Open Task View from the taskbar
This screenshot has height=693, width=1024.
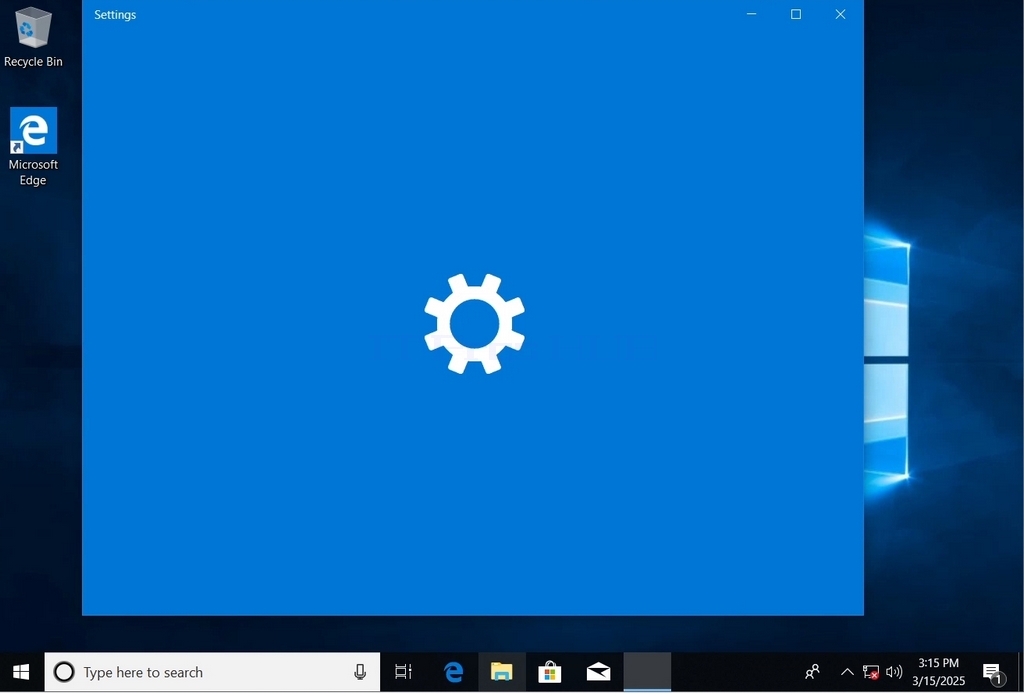point(404,672)
